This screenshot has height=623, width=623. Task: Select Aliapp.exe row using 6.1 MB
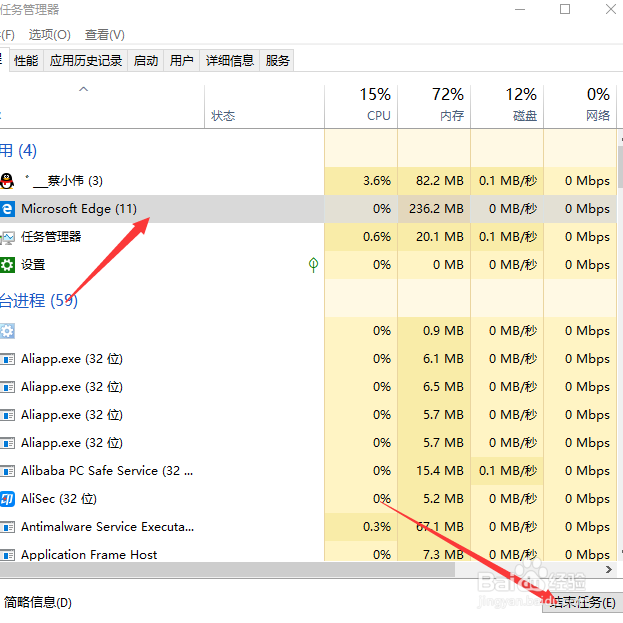pyautogui.click(x=308, y=359)
